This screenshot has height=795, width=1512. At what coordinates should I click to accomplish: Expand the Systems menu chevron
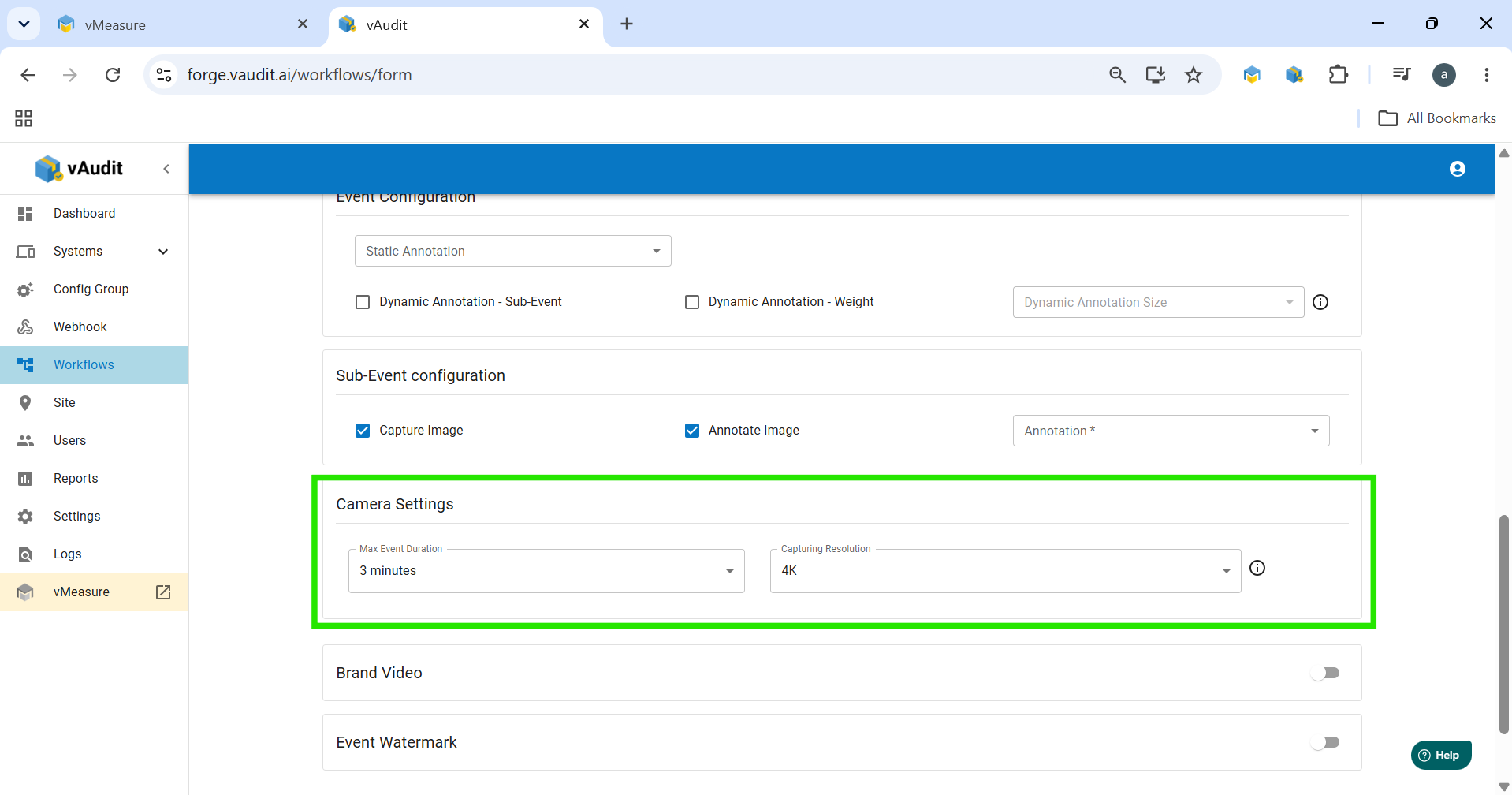click(x=163, y=252)
